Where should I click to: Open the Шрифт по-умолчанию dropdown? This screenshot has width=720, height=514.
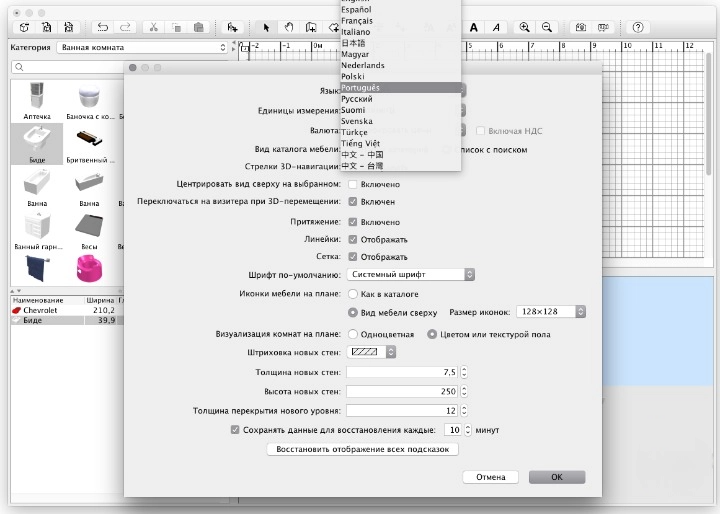pyautogui.click(x=410, y=274)
